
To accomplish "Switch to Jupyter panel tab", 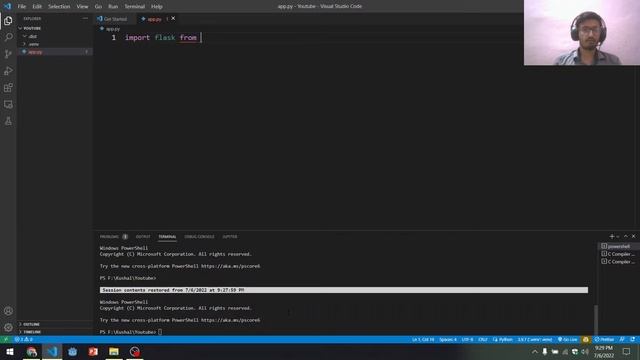I will click(230, 237).
